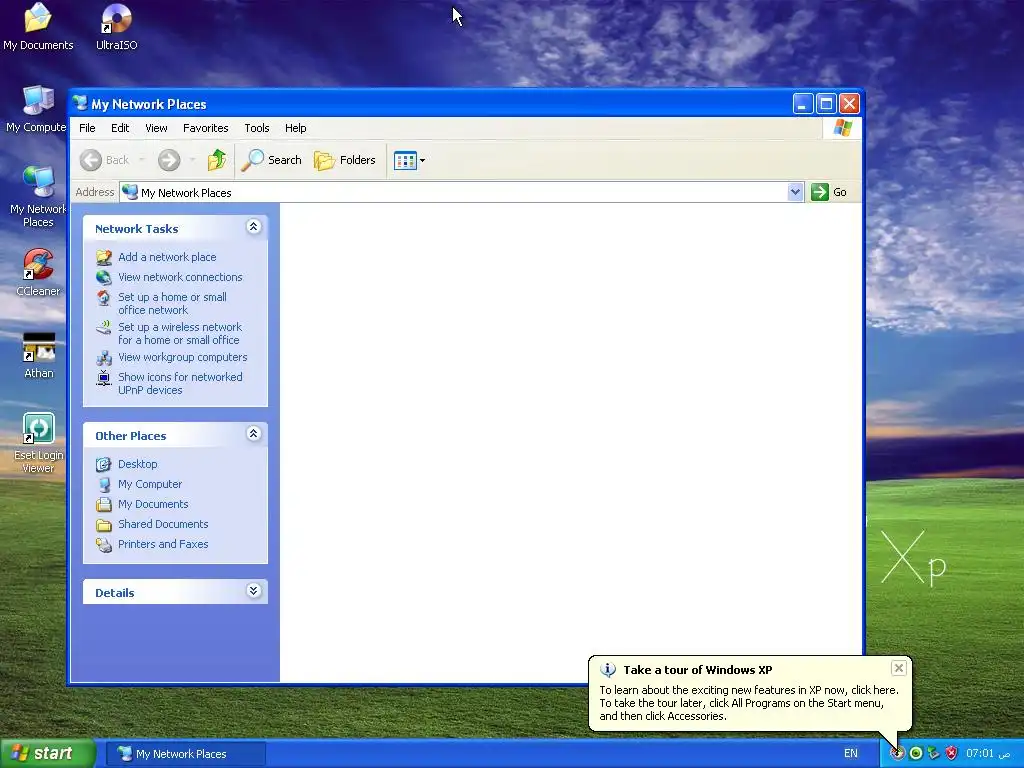Image resolution: width=1024 pixels, height=768 pixels.
Task: Open the Help menu
Action: coord(295,128)
